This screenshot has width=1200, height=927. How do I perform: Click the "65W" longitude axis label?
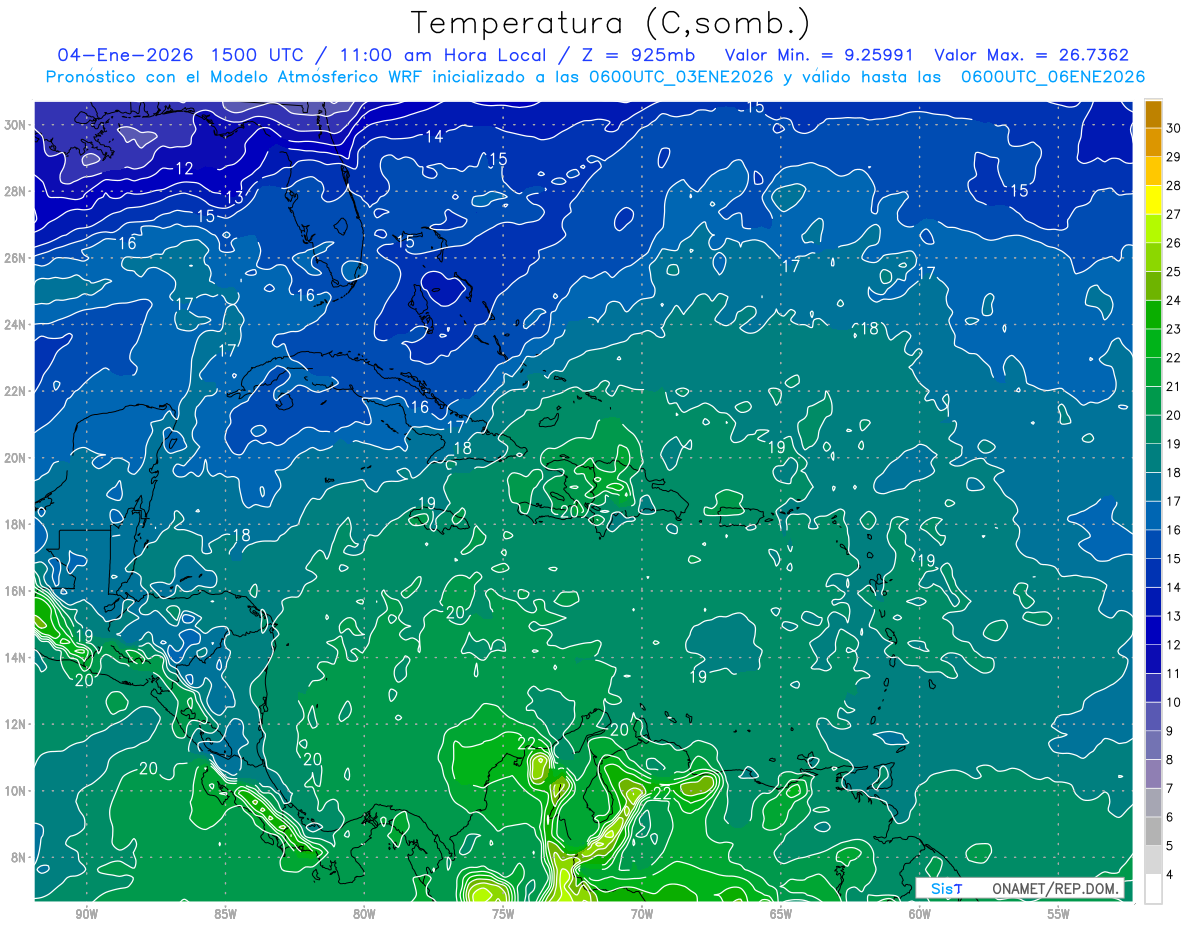pyautogui.click(x=781, y=914)
